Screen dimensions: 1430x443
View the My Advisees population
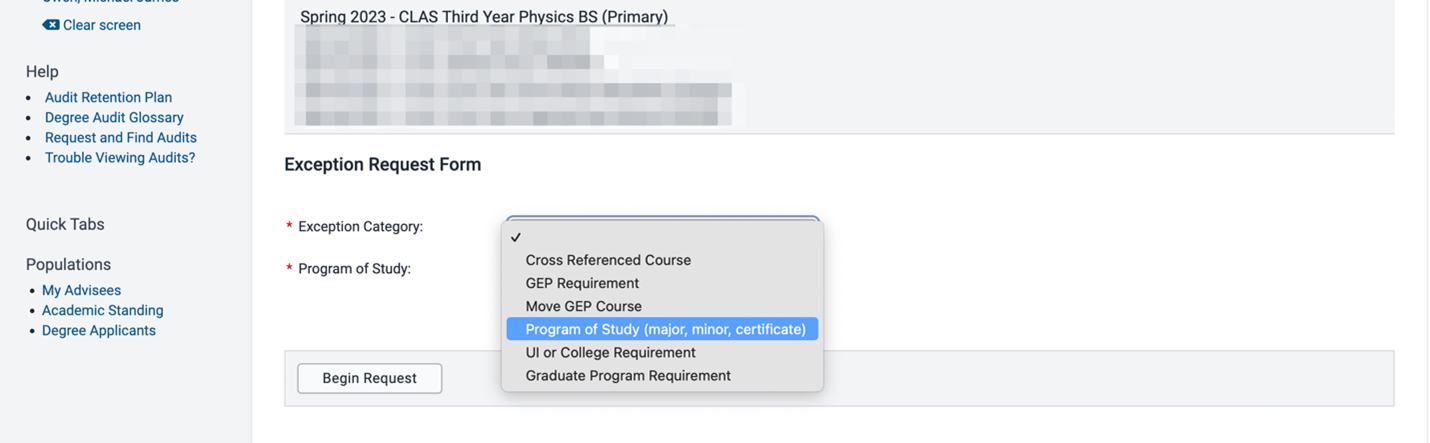(81, 290)
